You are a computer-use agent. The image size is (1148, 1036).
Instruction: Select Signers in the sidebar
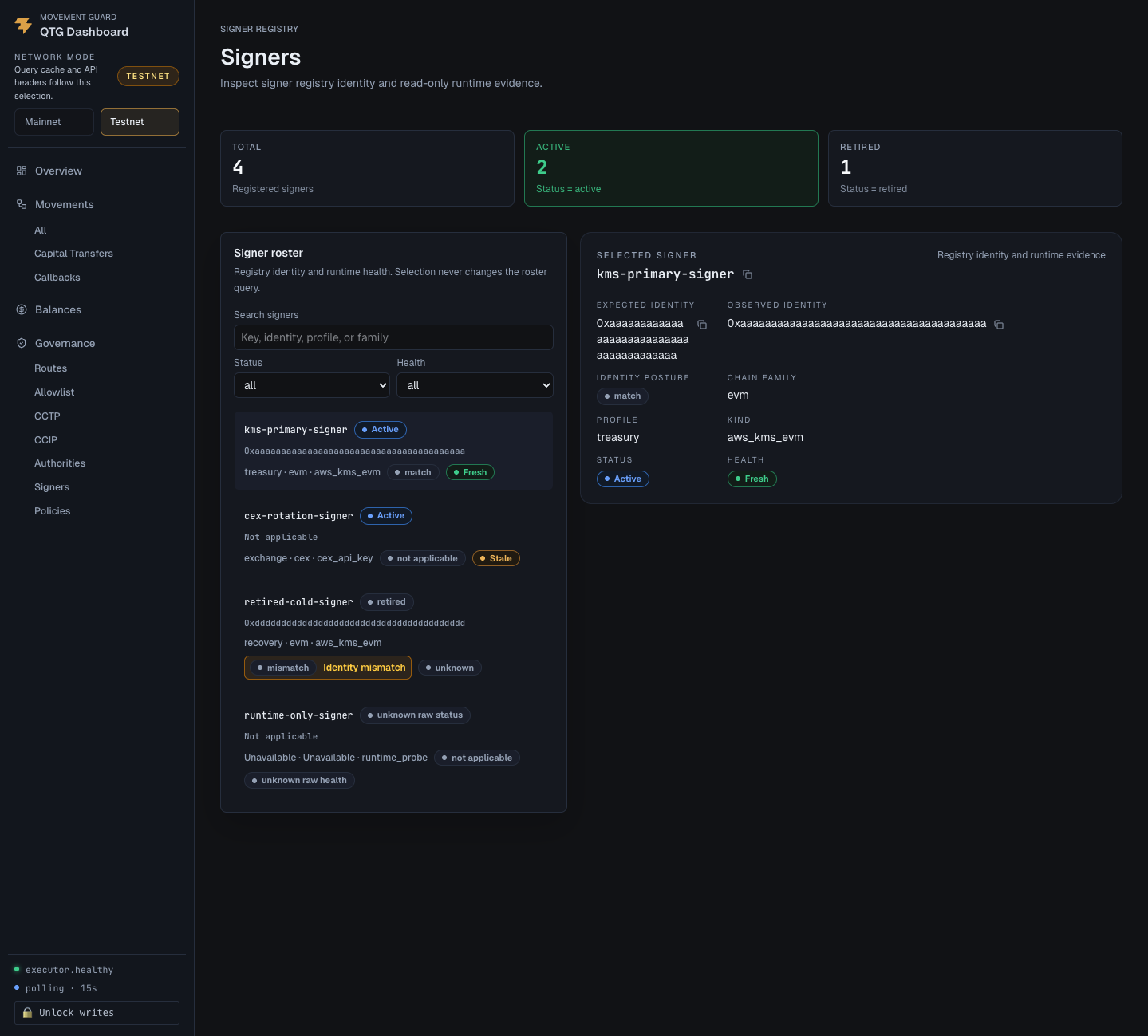[52, 487]
